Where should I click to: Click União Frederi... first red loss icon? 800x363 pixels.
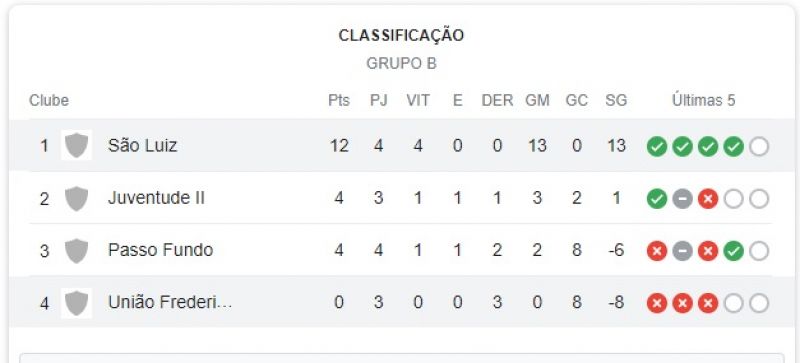click(657, 304)
